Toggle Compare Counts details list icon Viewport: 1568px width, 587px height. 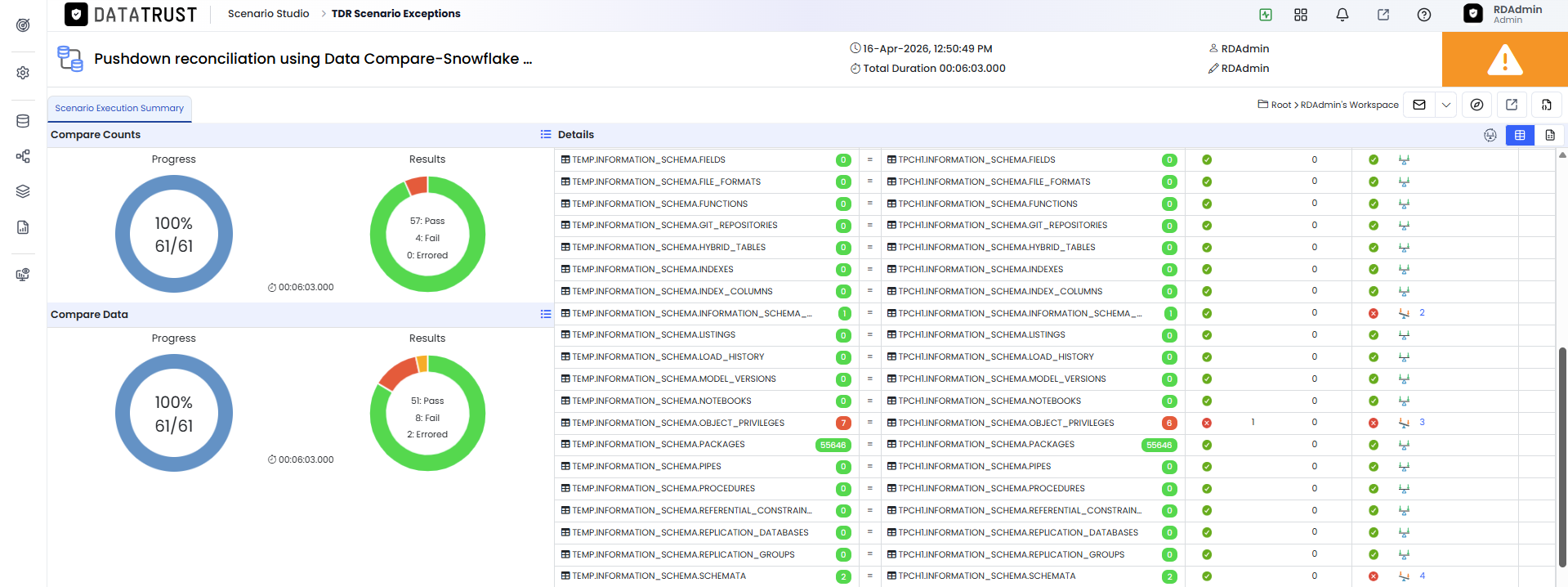click(x=546, y=134)
